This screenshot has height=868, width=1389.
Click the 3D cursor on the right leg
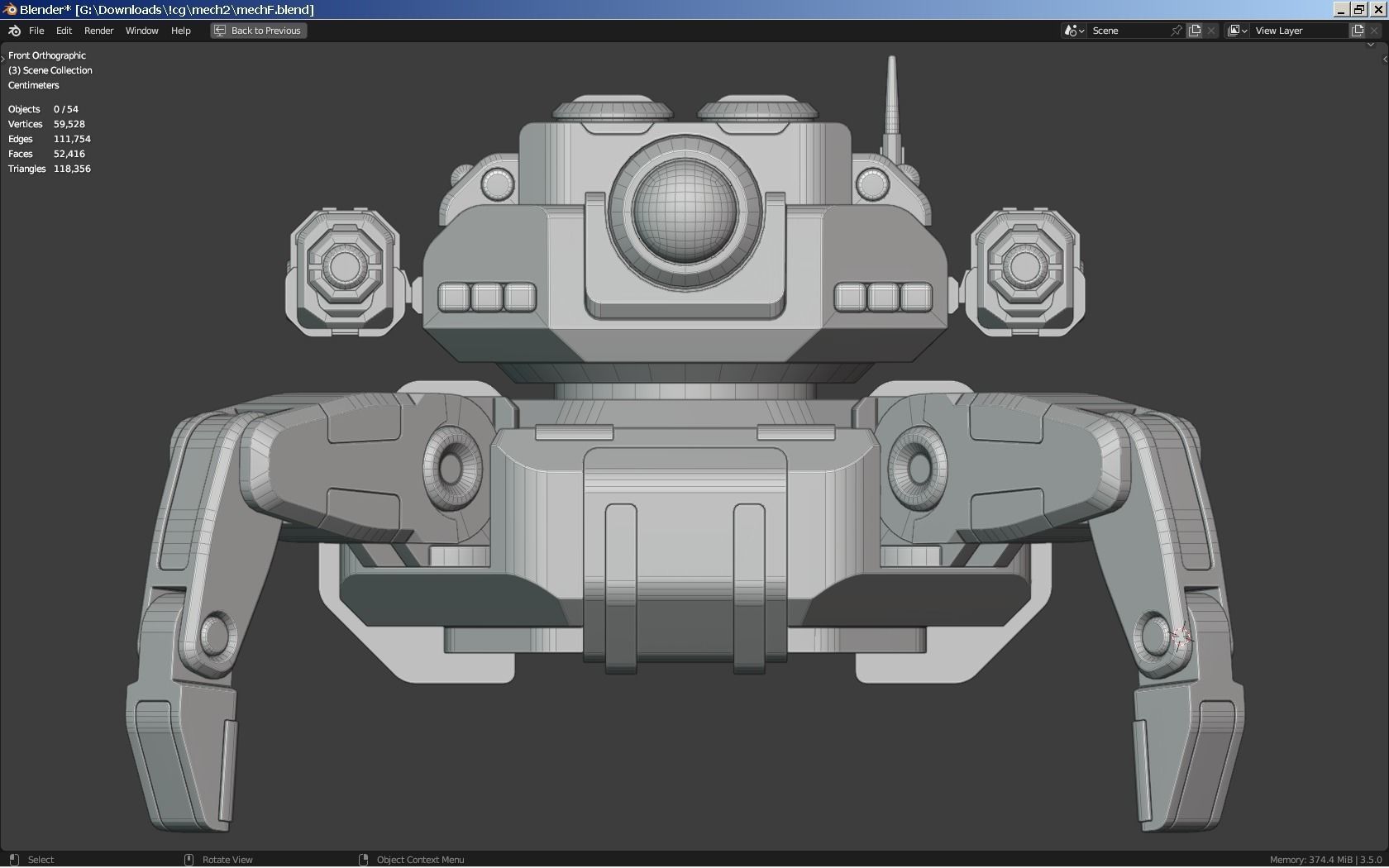point(1182,637)
